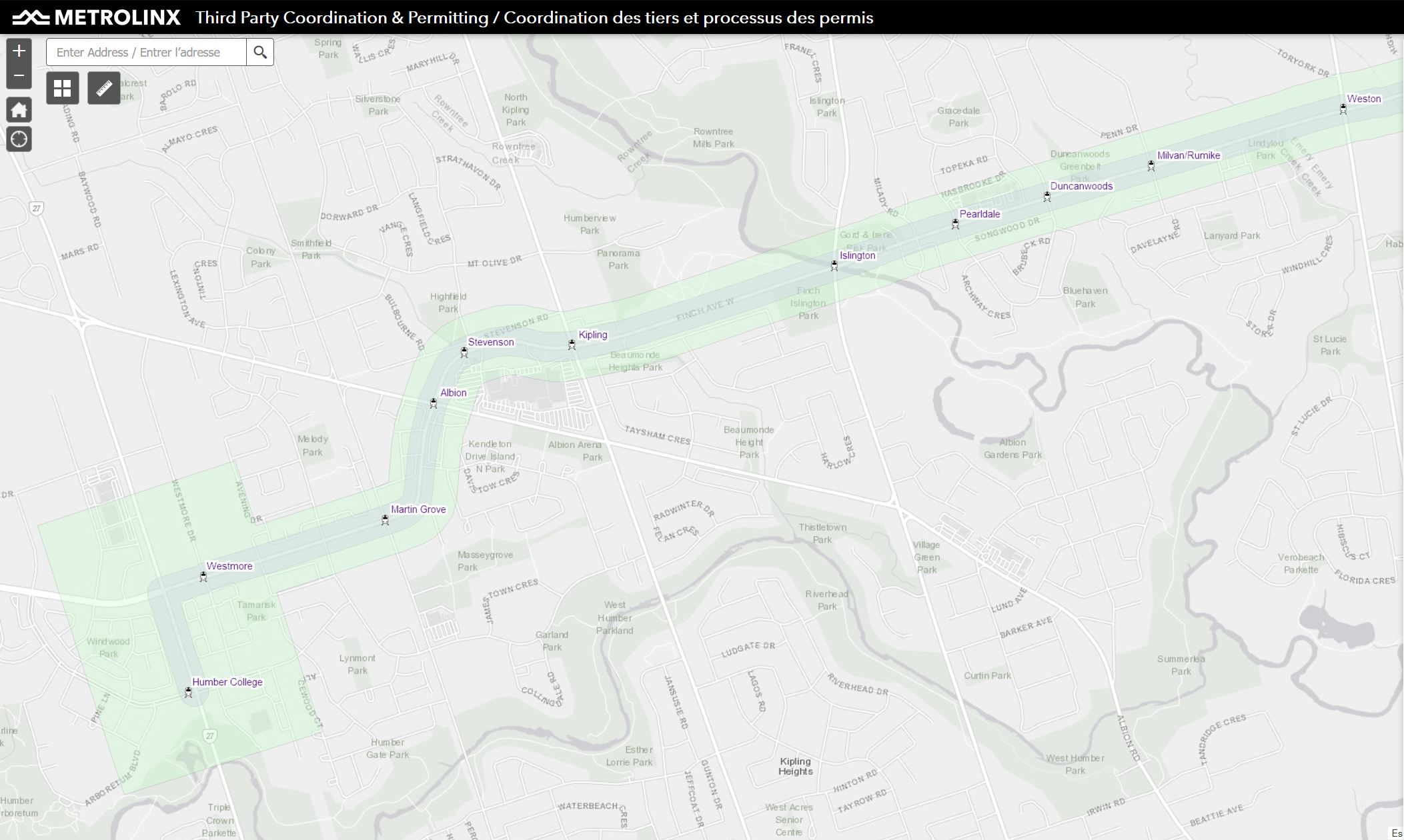Focus the Enter Address search field

pyautogui.click(x=147, y=52)
